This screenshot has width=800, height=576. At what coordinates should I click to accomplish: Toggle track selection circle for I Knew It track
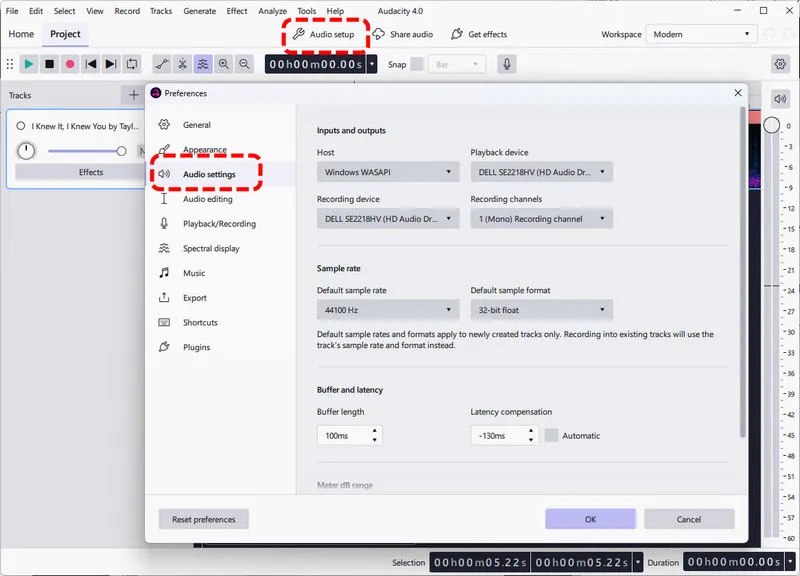(20, 126)
